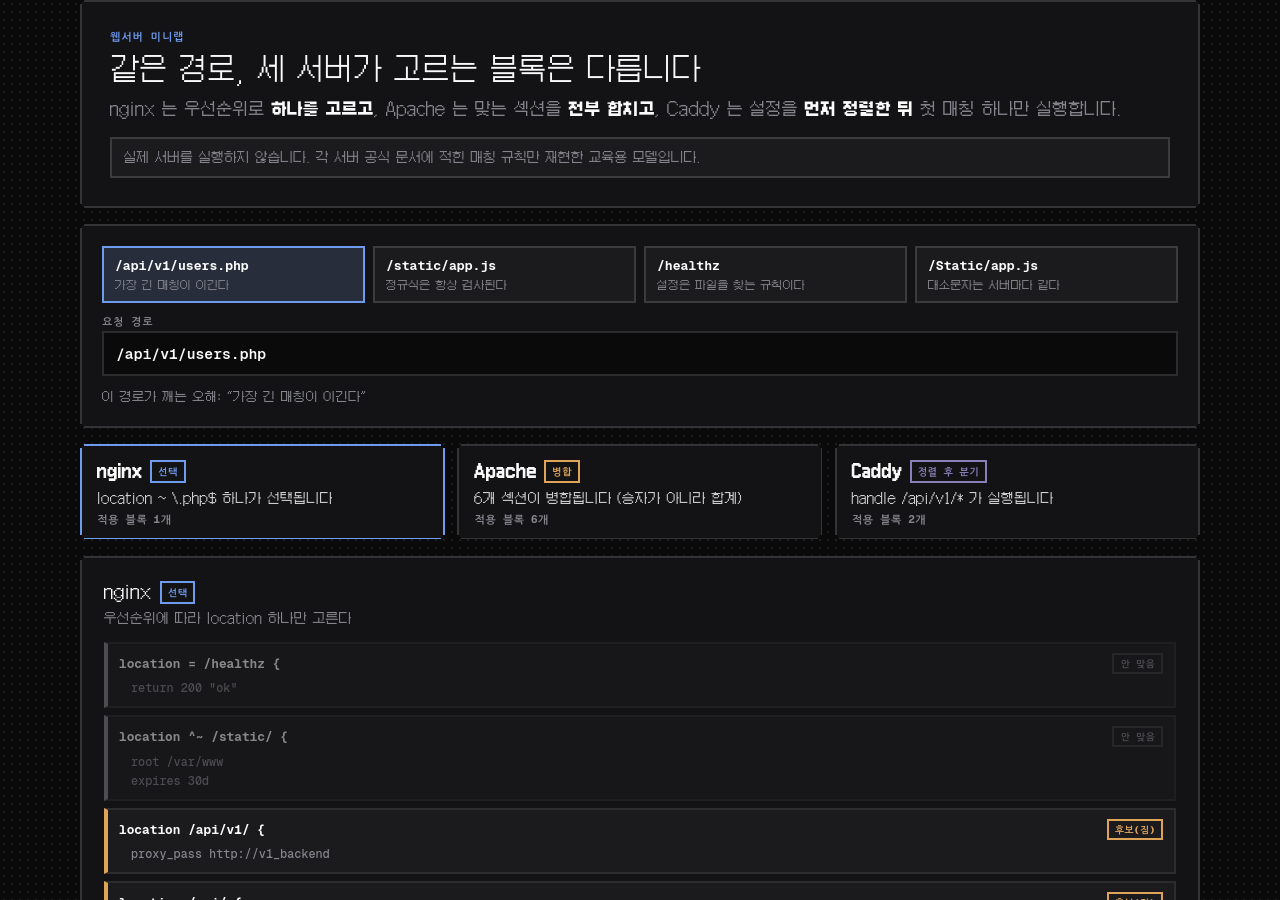Click the 웹서버 미니랩 label
Image resolution: width=1280 pixels, height=900 pixels.
[x=147, y=36]
